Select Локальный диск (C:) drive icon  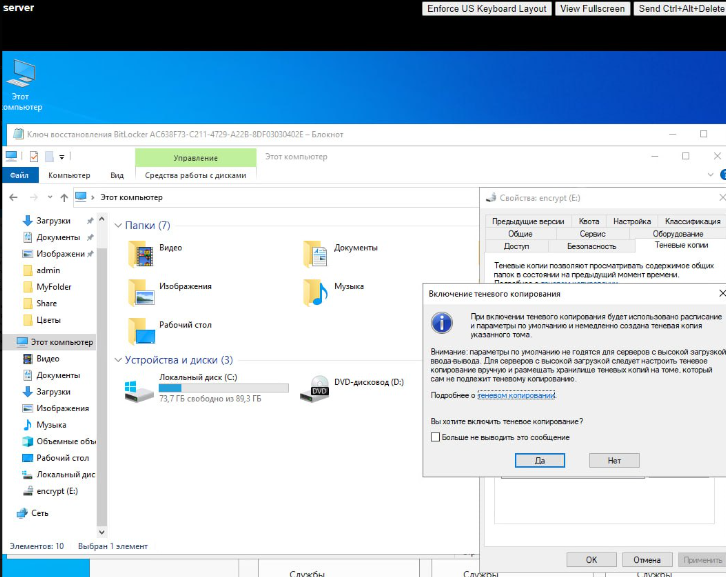pyautogui.click(x=139, y=391)
